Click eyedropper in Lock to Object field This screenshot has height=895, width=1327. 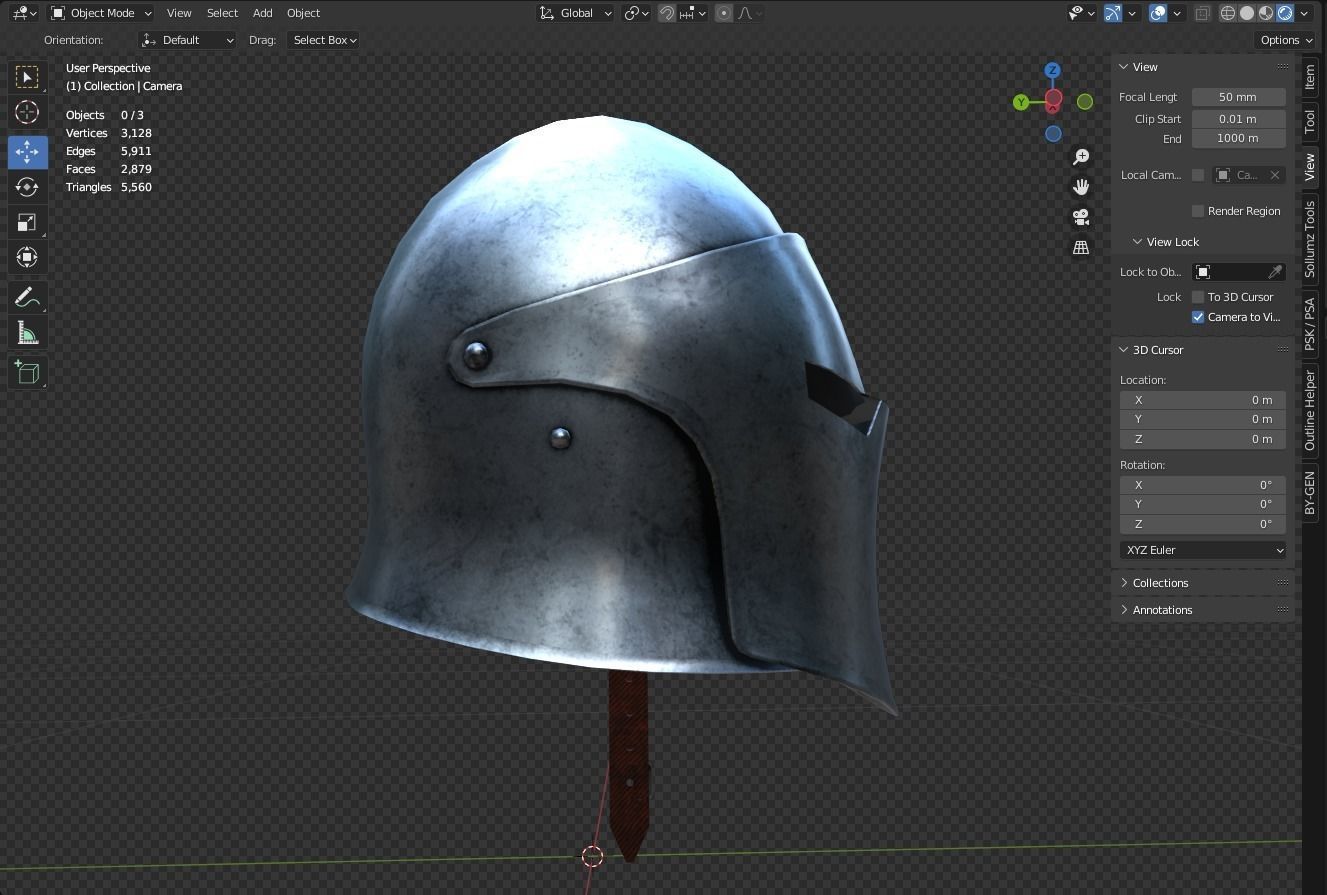1275,272
